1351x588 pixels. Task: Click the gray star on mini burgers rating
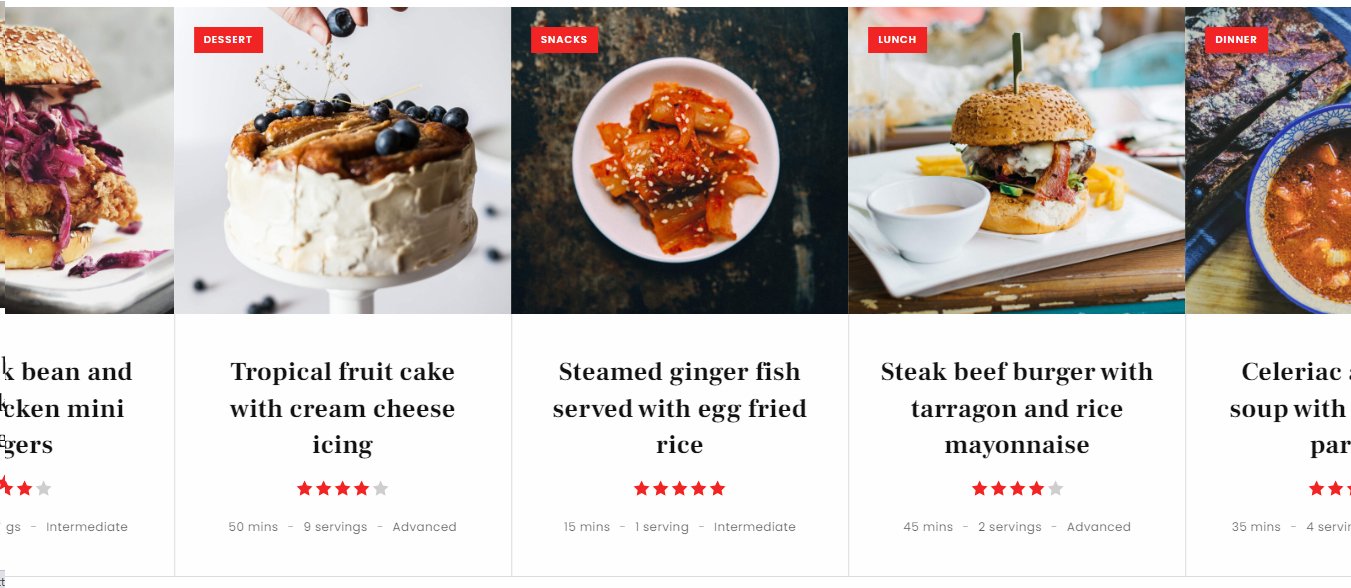click(43, 489)
